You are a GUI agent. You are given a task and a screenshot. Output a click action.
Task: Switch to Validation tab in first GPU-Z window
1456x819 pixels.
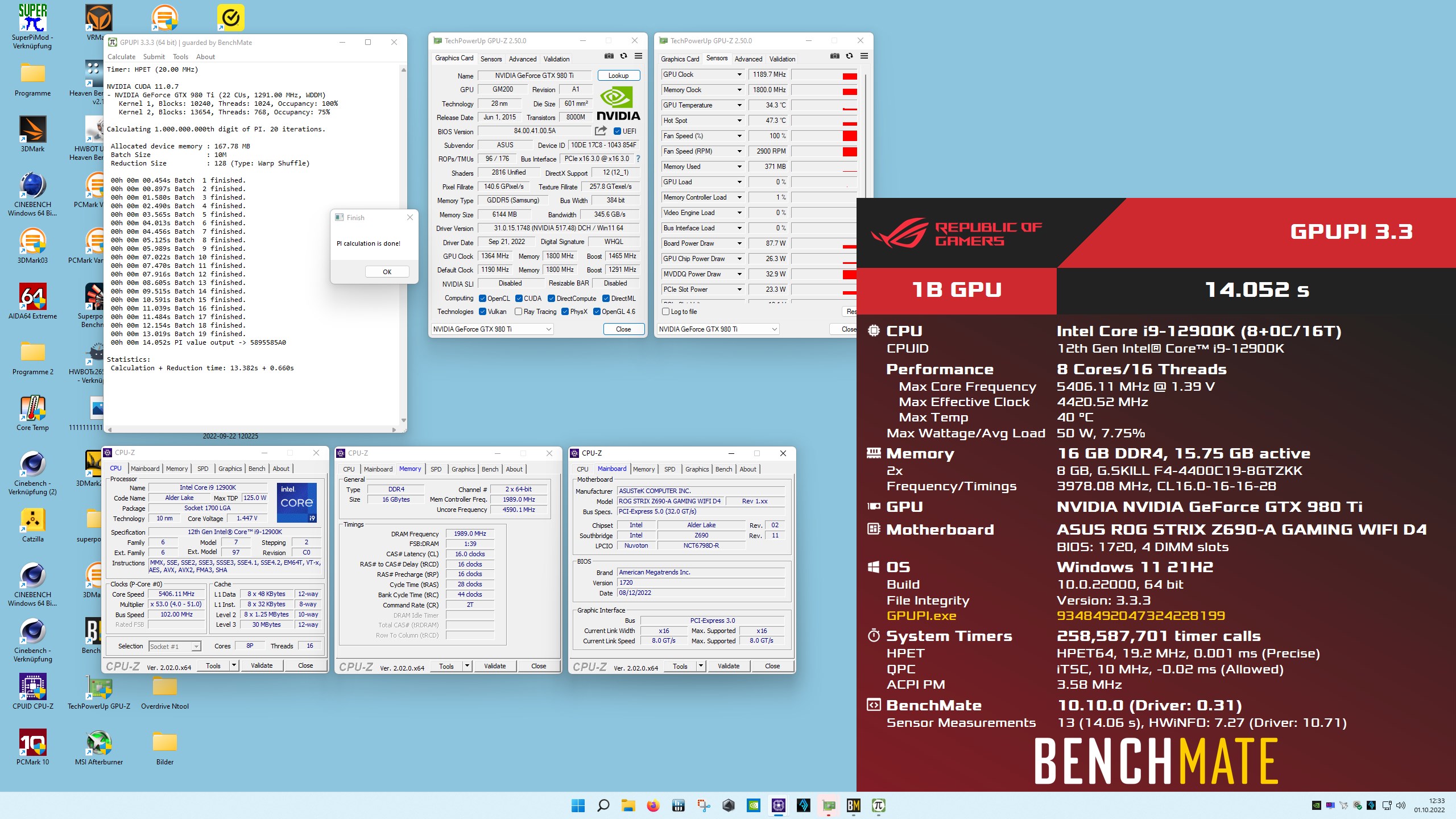pos(556,59)
